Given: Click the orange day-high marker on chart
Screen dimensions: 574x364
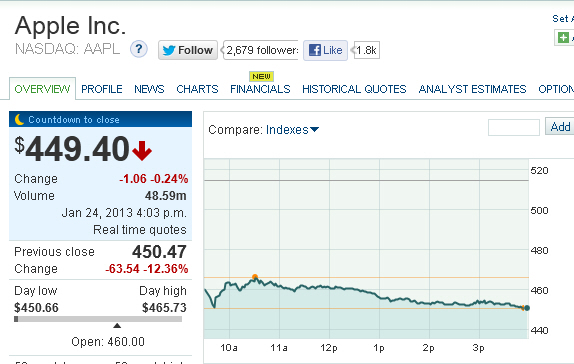Looking at the screenshot, I should 255,277.
